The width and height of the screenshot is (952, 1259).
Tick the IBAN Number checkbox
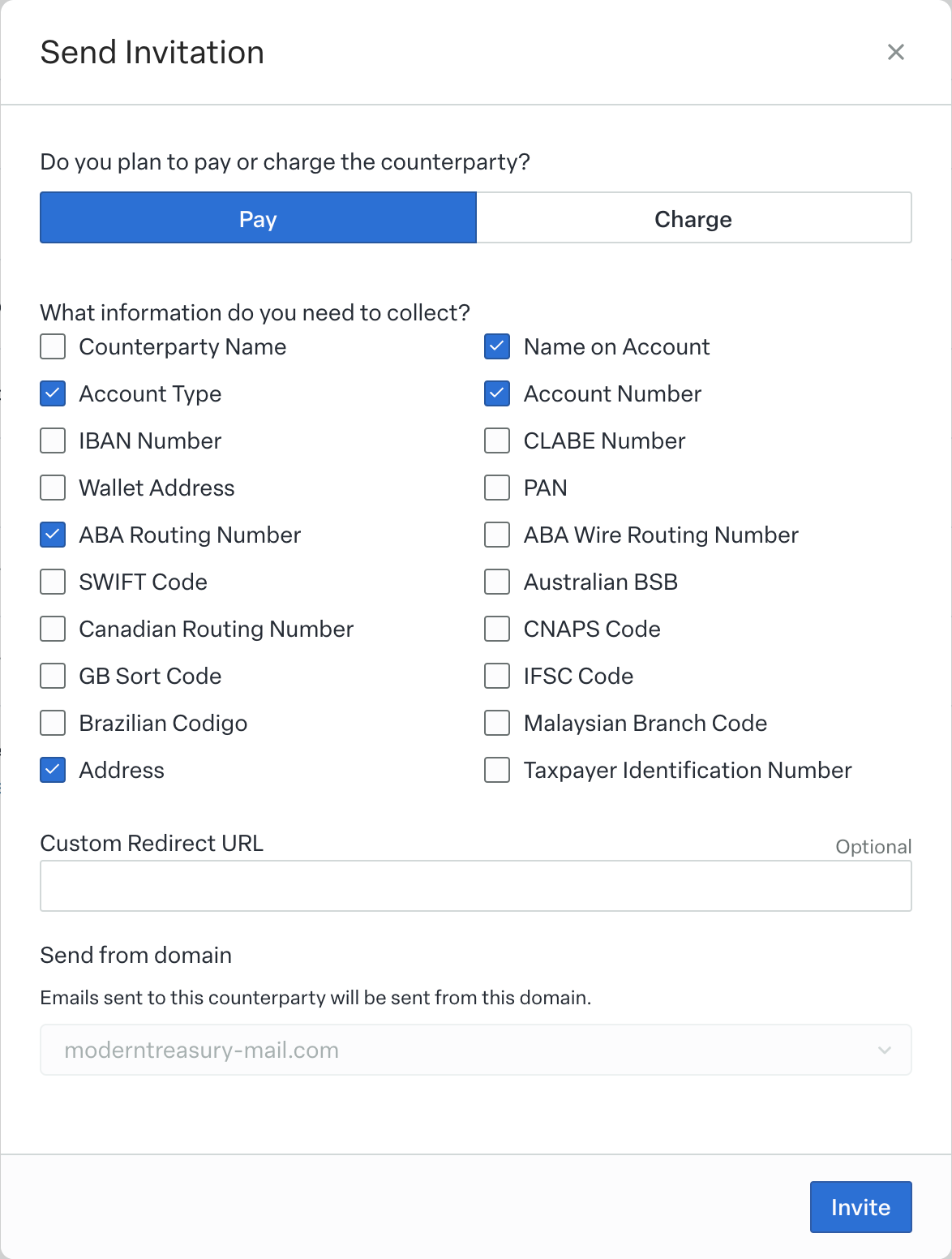[53, 441]
